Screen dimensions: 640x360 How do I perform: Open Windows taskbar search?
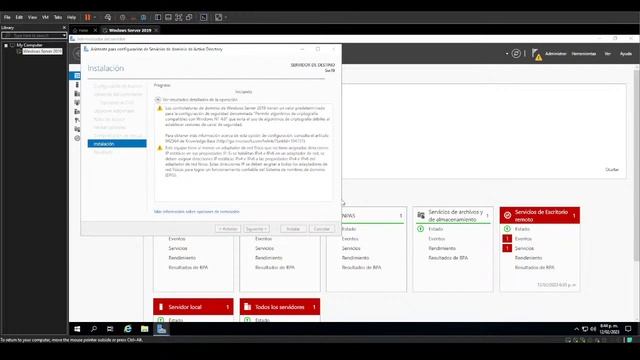click(x=94, y=329)
